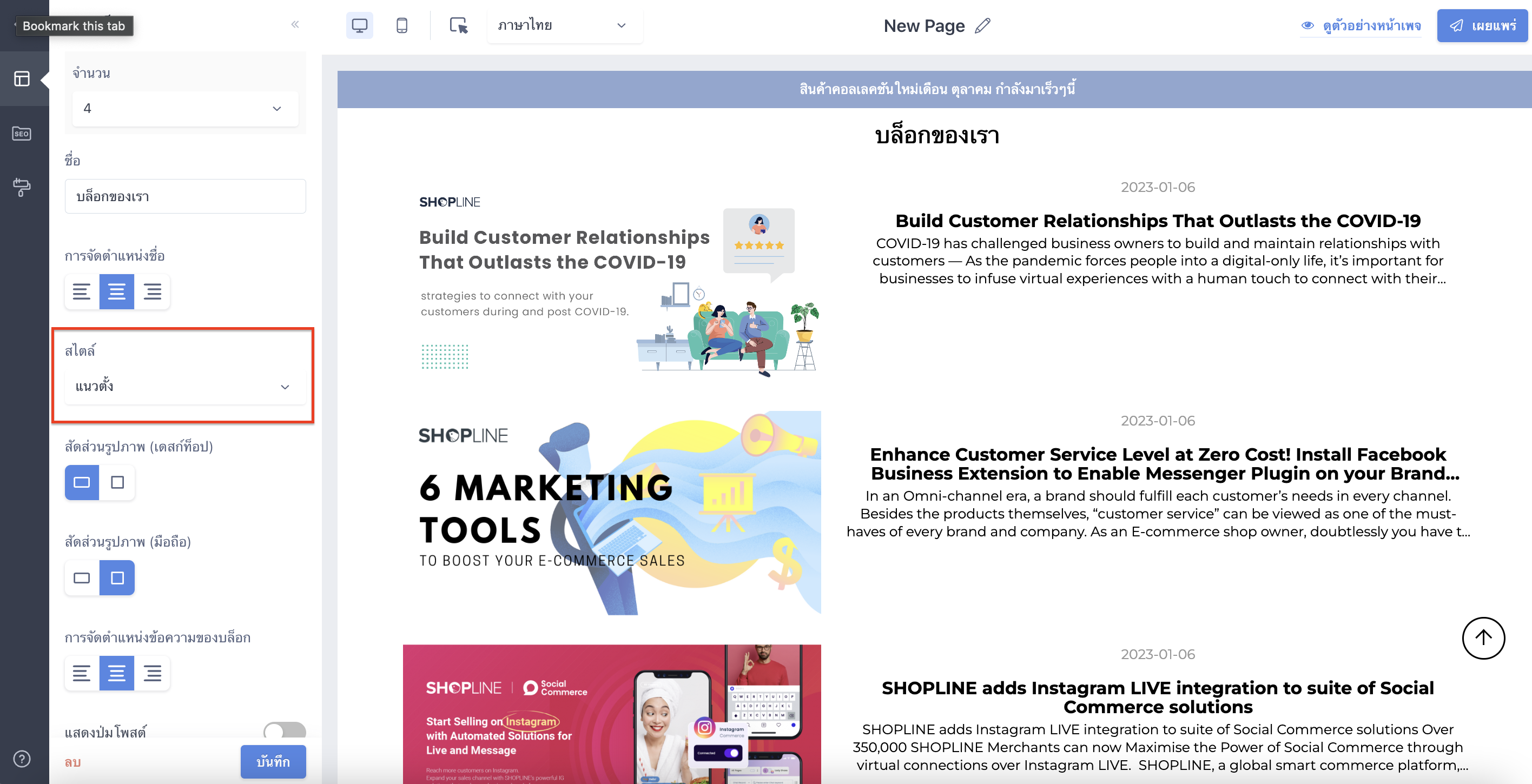
Task: Click the ดูตัวอย่างหน้าเพจ preview link
Action: (x=1371, y=25)
